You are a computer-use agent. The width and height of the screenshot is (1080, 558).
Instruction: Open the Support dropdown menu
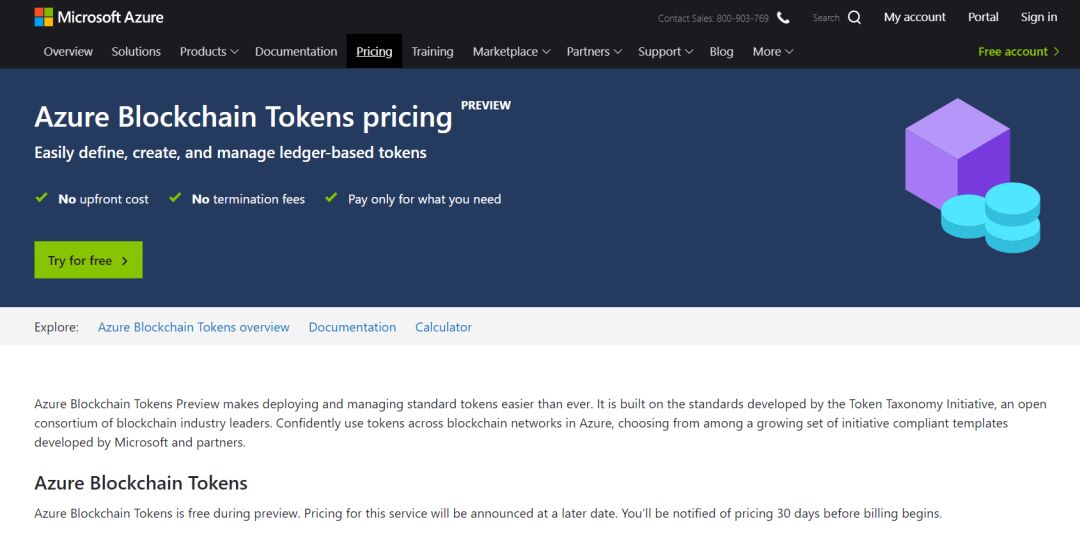(x=665, y=52)
